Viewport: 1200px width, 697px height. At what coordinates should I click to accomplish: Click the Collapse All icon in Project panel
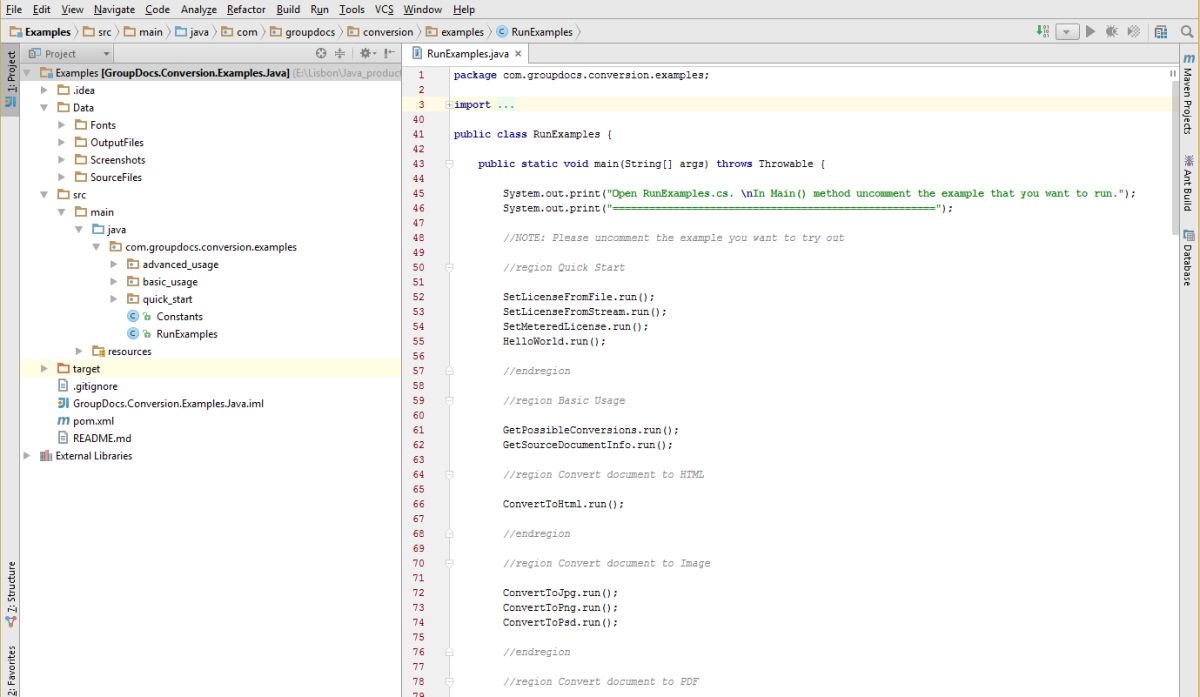[x=340, y=54]
